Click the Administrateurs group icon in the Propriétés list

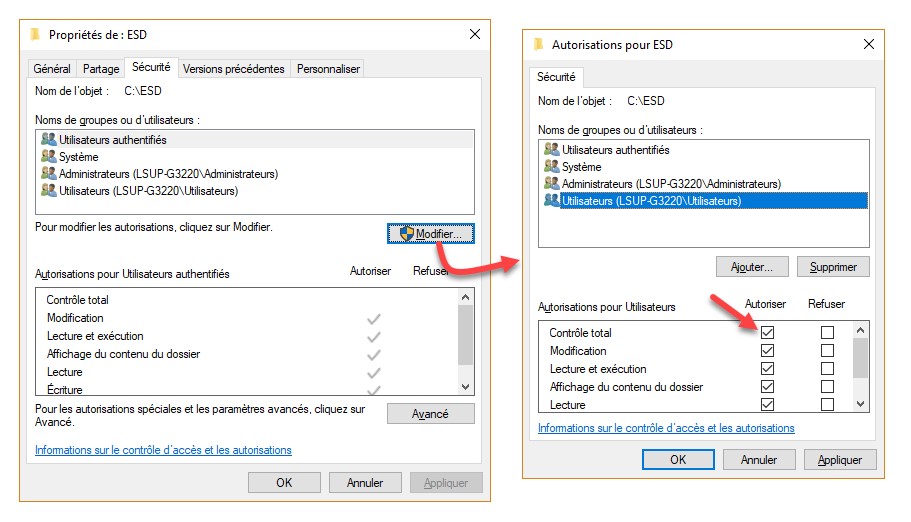coord(49,174)
